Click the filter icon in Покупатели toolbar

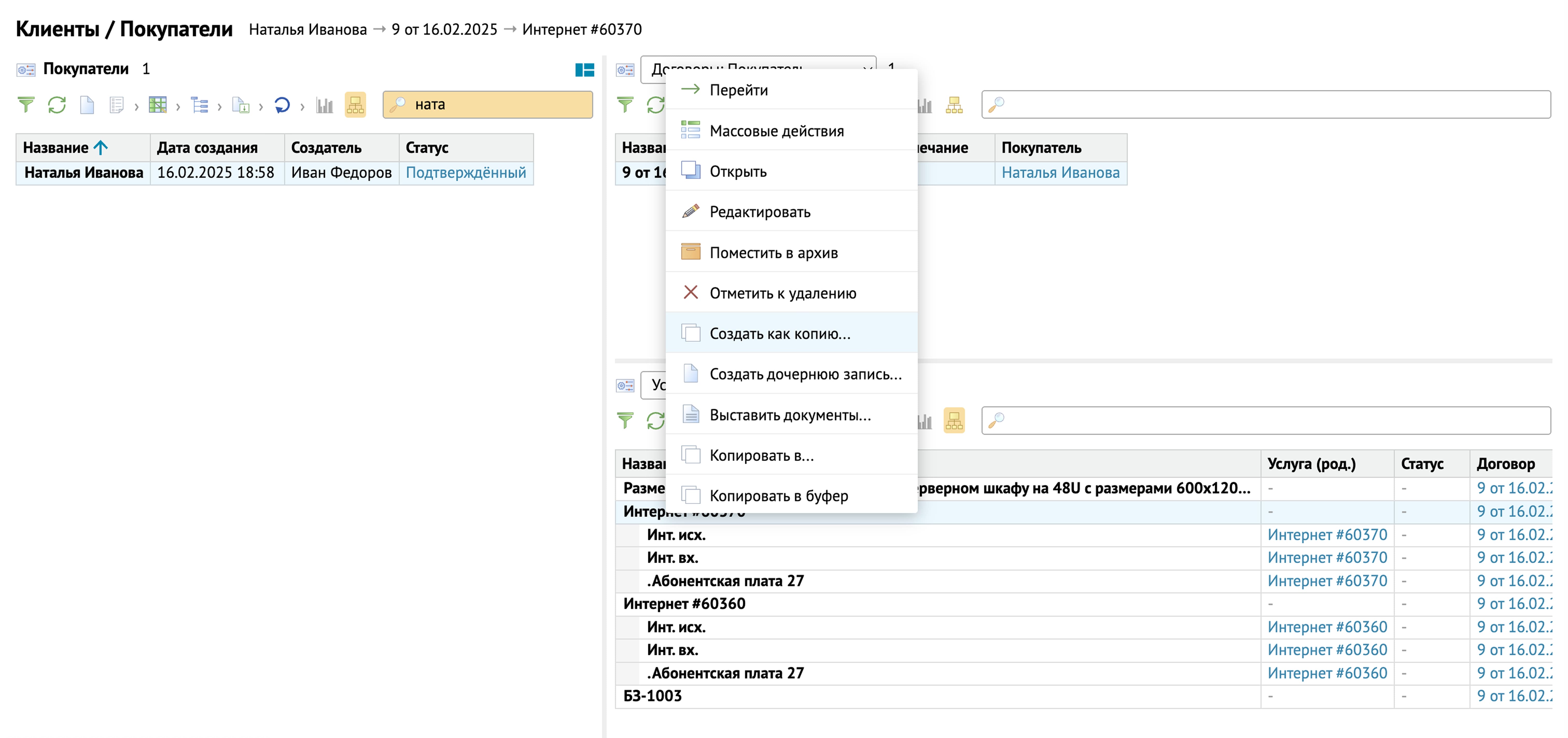[26, 105]
